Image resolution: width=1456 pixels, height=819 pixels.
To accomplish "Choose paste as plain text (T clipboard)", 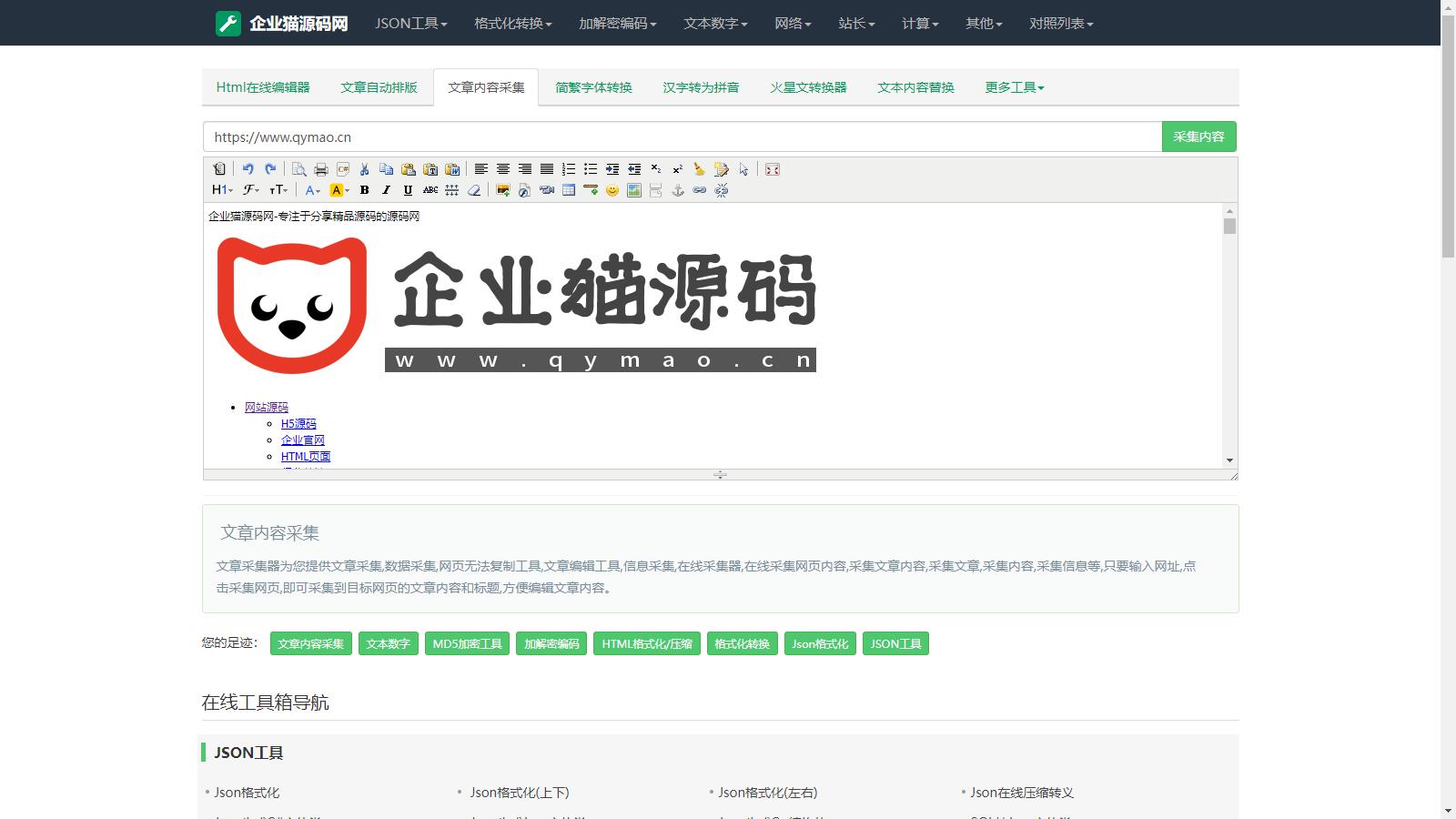I will [x=430, y=169].
